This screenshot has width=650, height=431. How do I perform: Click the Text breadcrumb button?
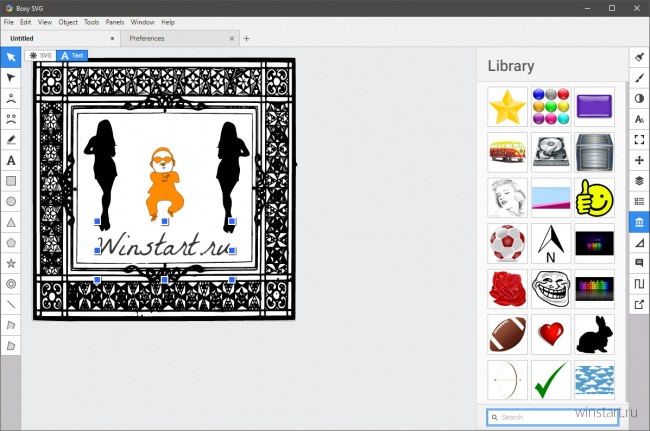pos(72,56)
